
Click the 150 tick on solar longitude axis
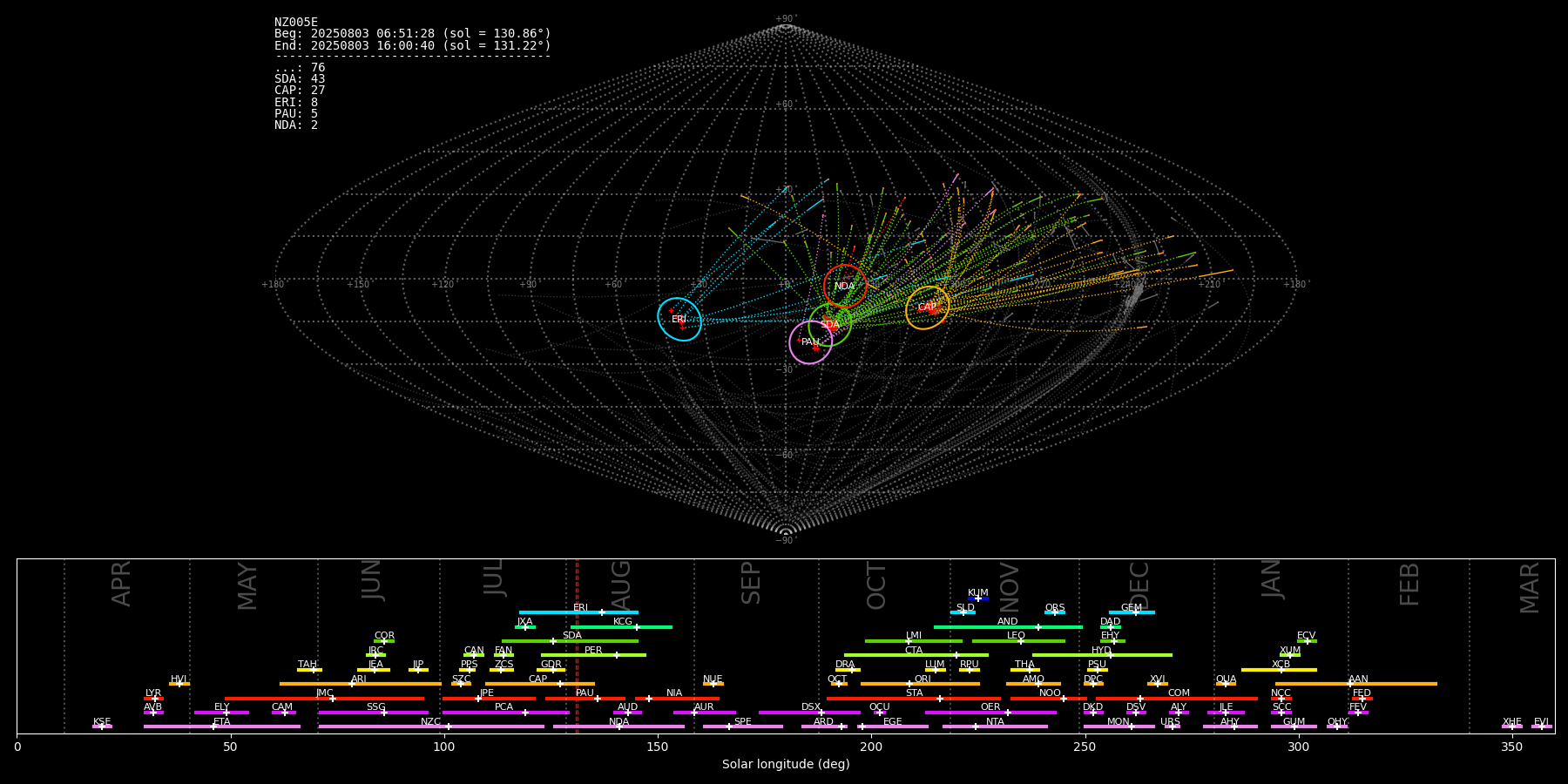658,747
